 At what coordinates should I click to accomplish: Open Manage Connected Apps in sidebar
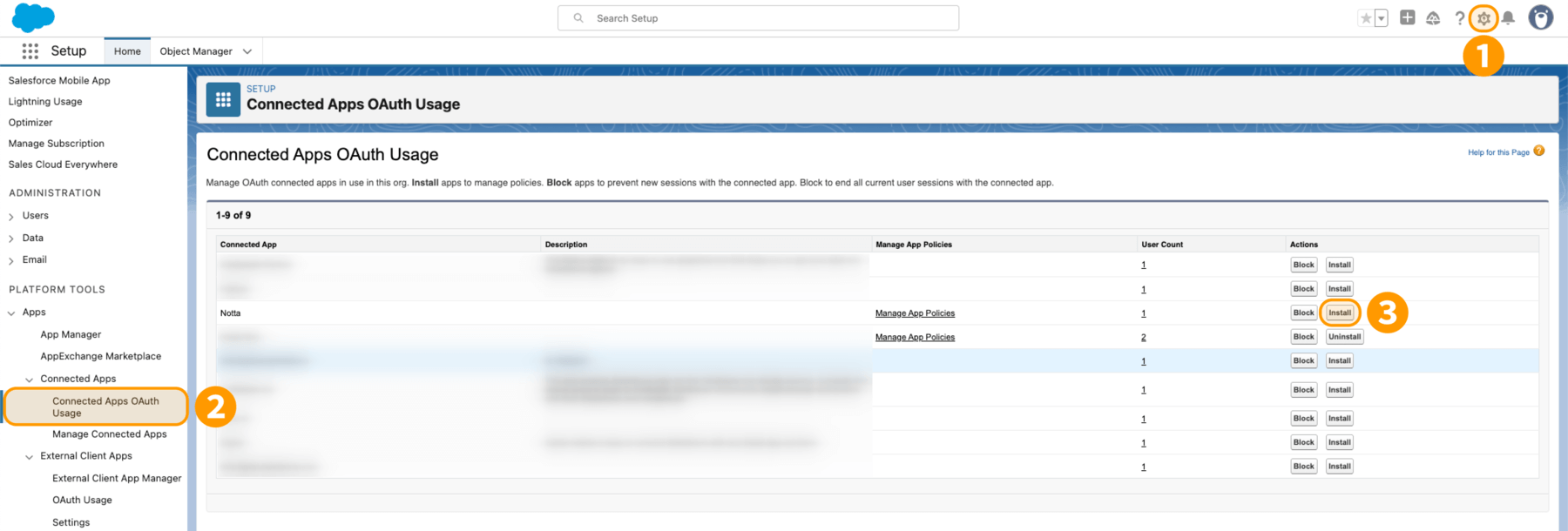pos(109,434)
